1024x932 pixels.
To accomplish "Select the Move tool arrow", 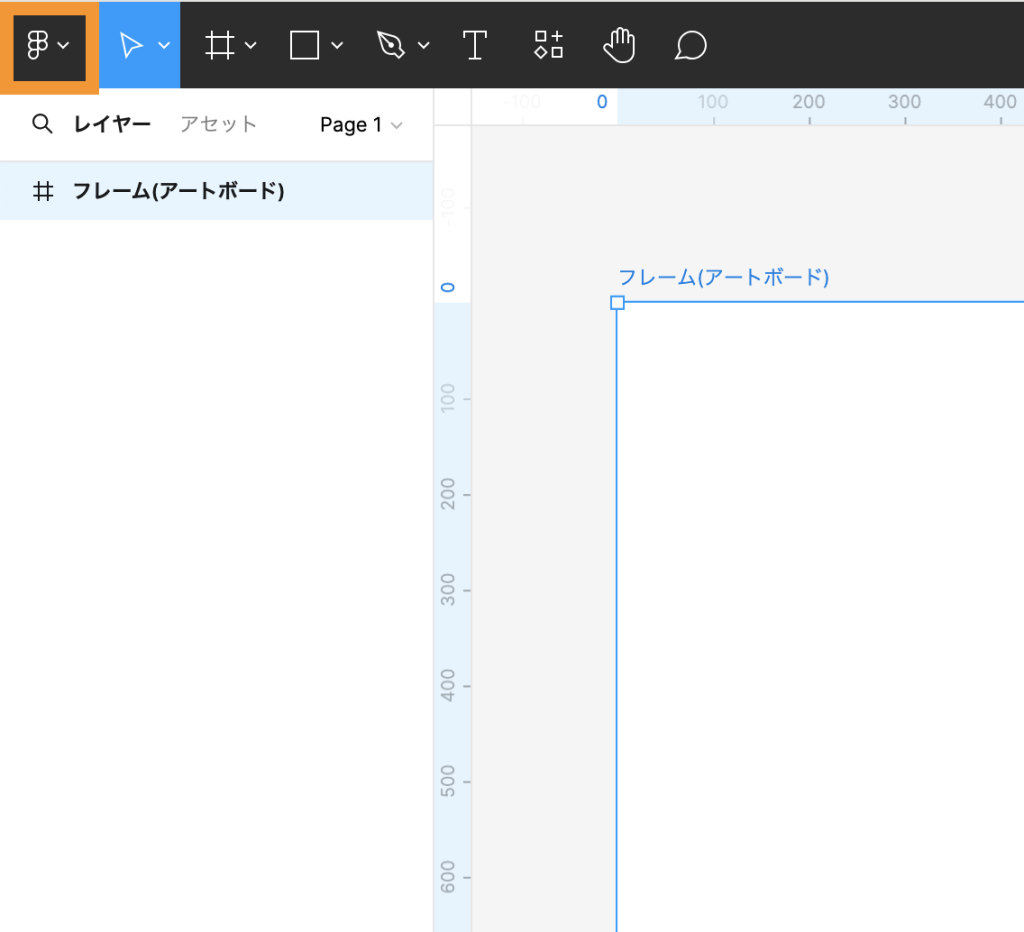I will [x=131, y=45].
